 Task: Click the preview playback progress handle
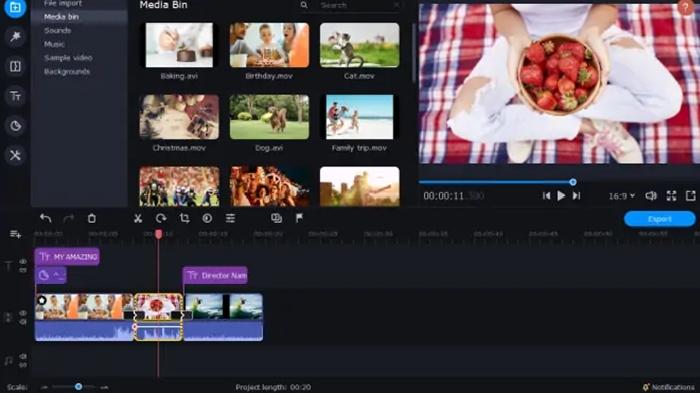[x=573, y=182]
